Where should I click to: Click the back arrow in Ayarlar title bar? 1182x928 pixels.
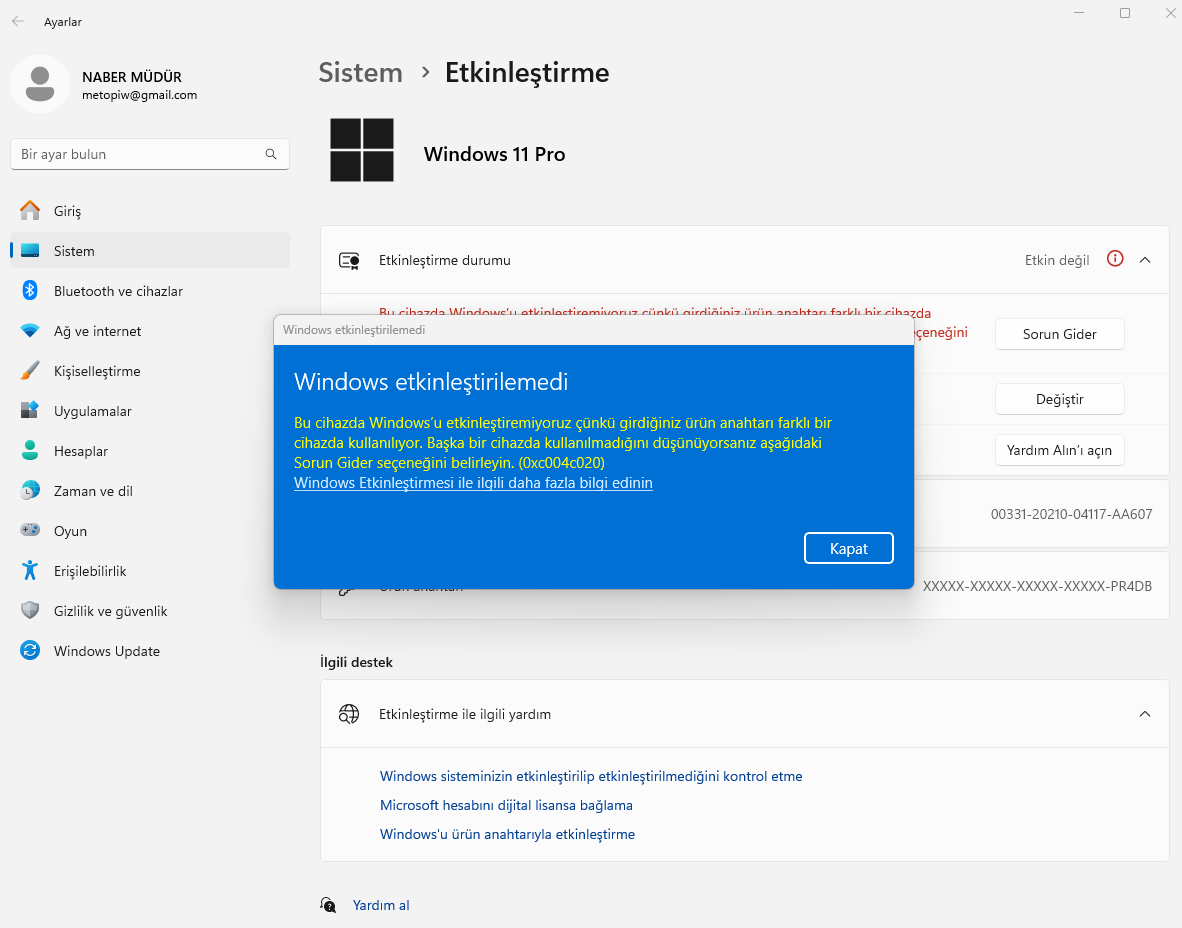[18, 21]
